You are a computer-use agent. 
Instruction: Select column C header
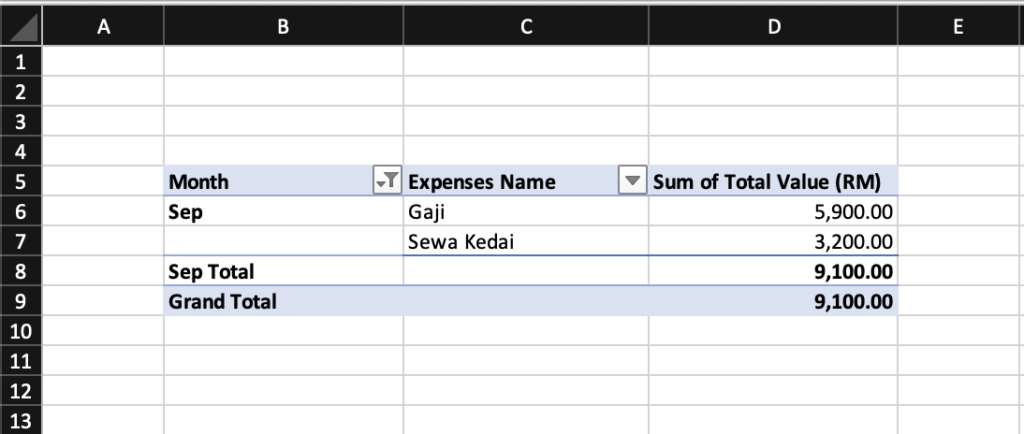pyautogui.click(x=526, y=27)
